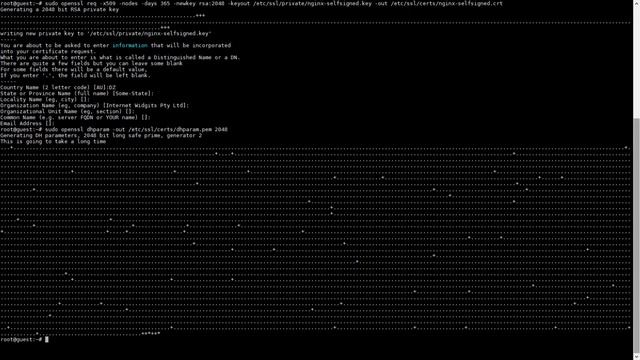Viewport: 640px width, 360px height.
Task: Click the "[Some-State]" default value
Action: pos(133,93)
